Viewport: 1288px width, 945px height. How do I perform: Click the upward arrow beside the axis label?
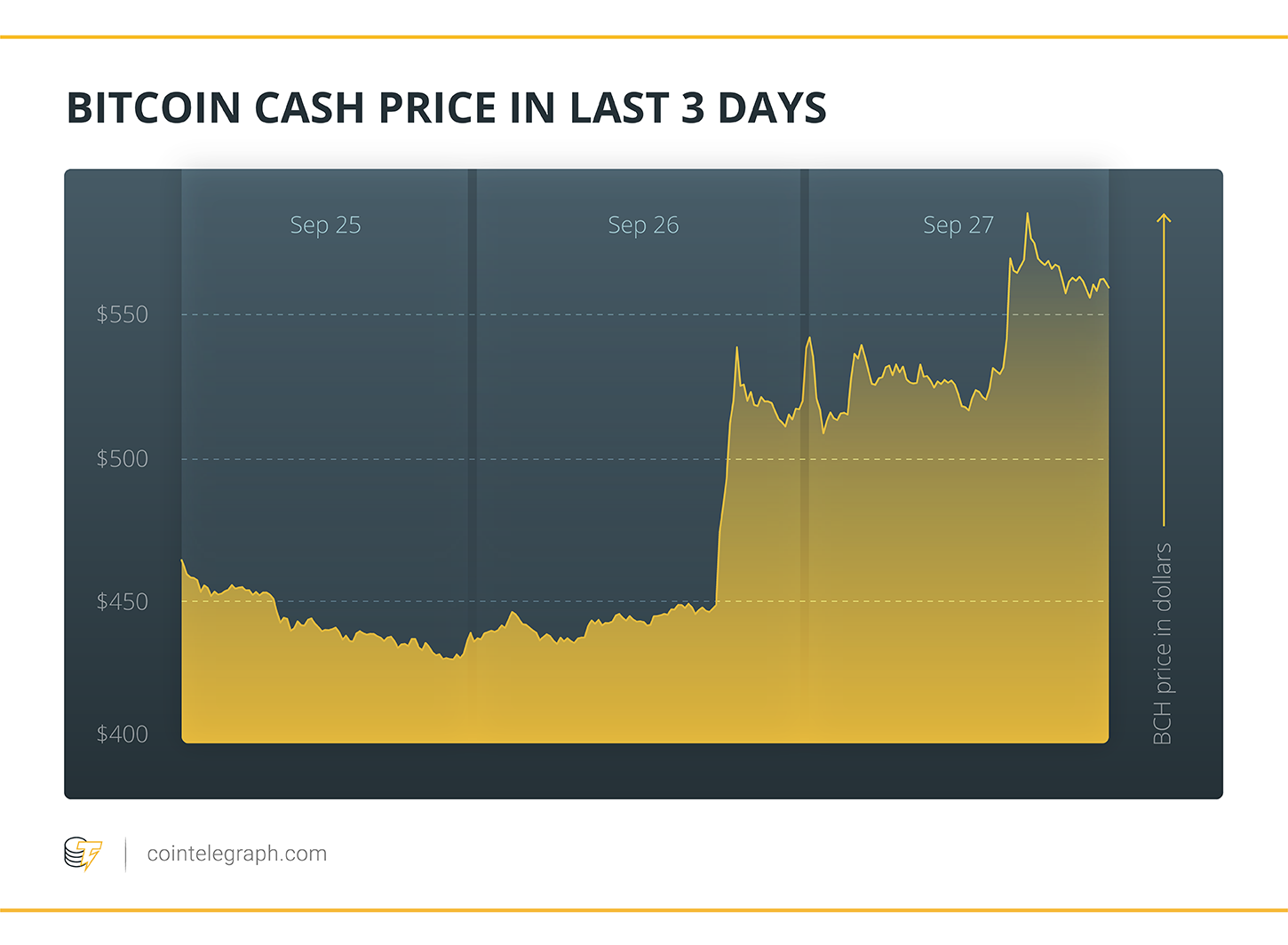coord(1164,369)
